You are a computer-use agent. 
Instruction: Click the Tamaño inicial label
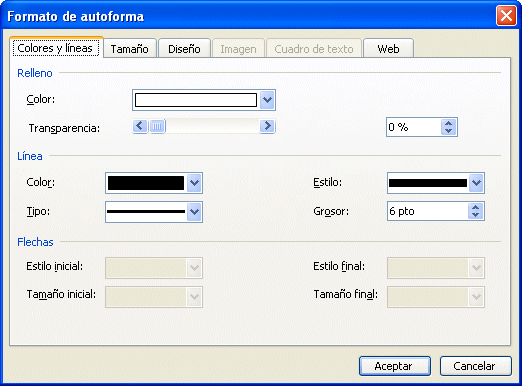(x=61, y=294)
